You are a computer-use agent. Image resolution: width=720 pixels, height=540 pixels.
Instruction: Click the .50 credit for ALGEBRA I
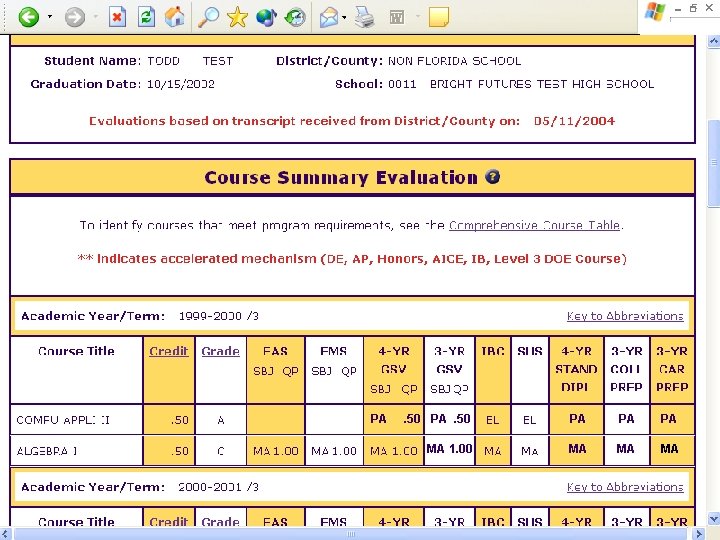[179, 451]
